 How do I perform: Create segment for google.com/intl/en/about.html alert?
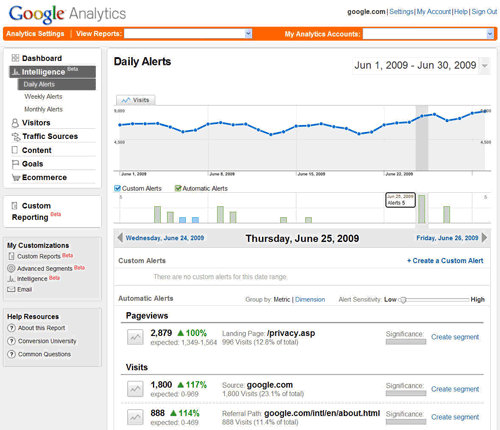(x=455, y=417)
